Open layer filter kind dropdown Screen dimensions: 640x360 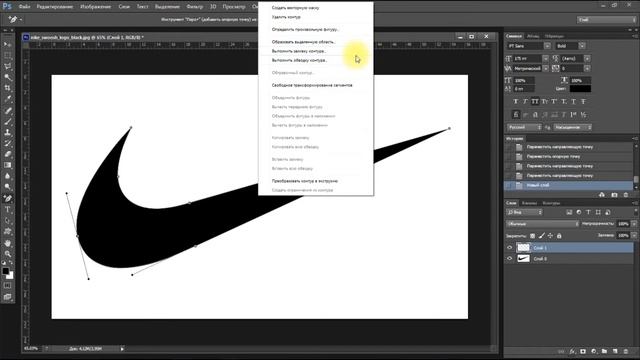pyautogui.click(x=524, y=212)
